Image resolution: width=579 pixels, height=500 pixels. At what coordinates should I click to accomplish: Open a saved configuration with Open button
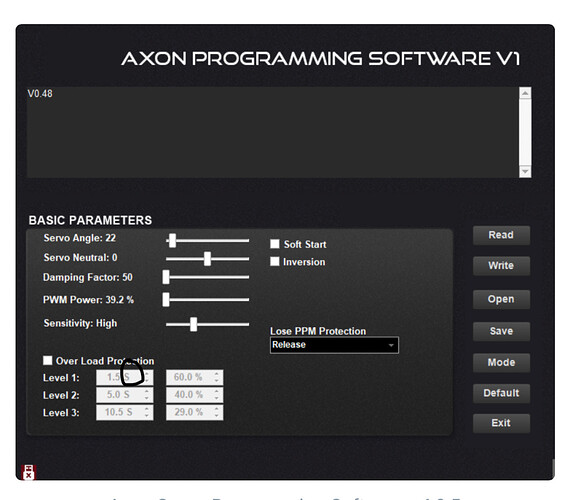pos(501,299)
